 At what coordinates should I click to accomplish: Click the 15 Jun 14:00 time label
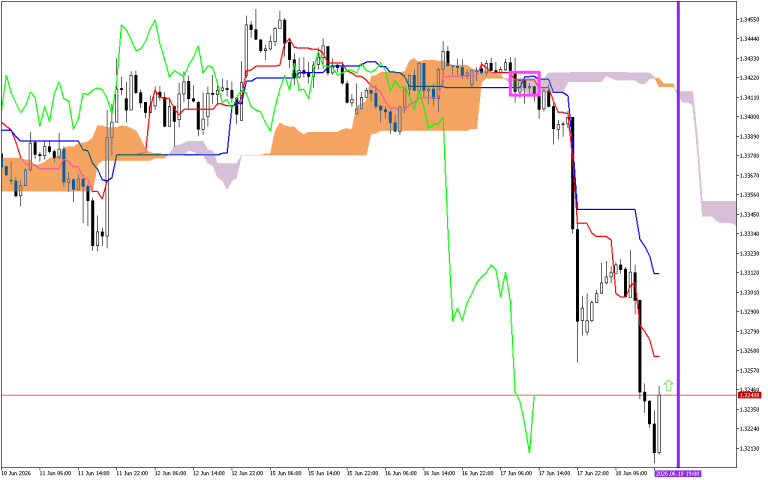(324, 473)
